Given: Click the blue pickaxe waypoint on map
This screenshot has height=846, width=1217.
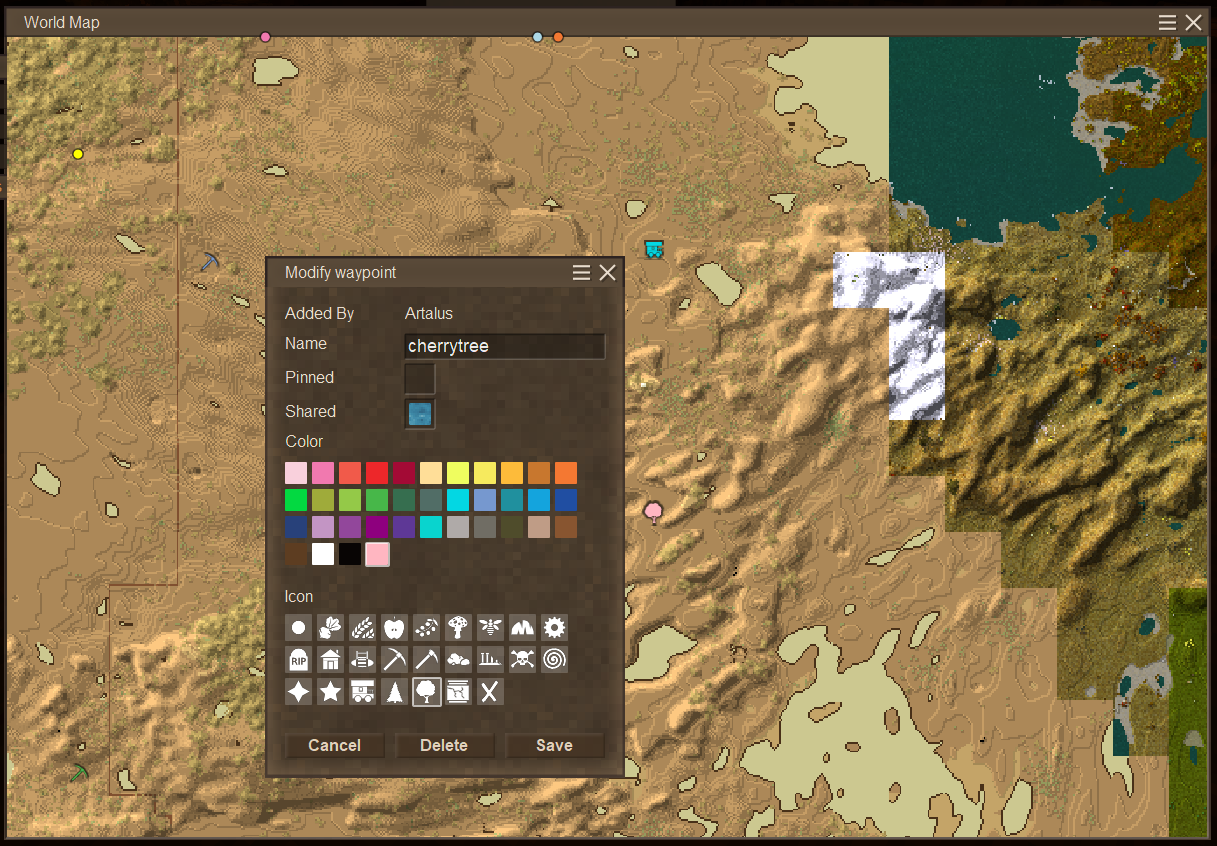Looking at the screenshot, I should coord(209,261).
